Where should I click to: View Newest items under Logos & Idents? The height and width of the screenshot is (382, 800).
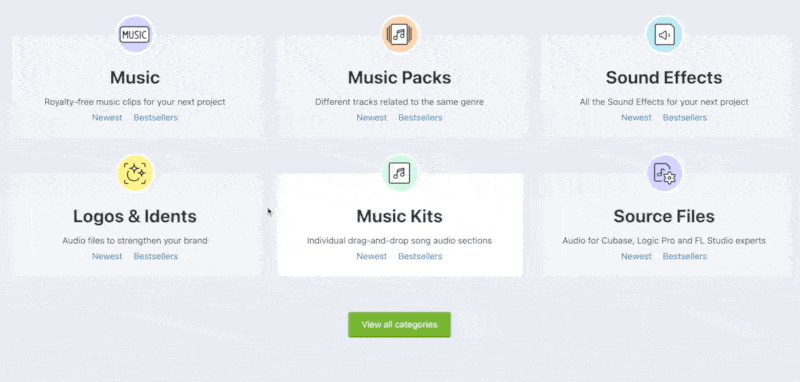pyautogui.click(x=107, y=257)
